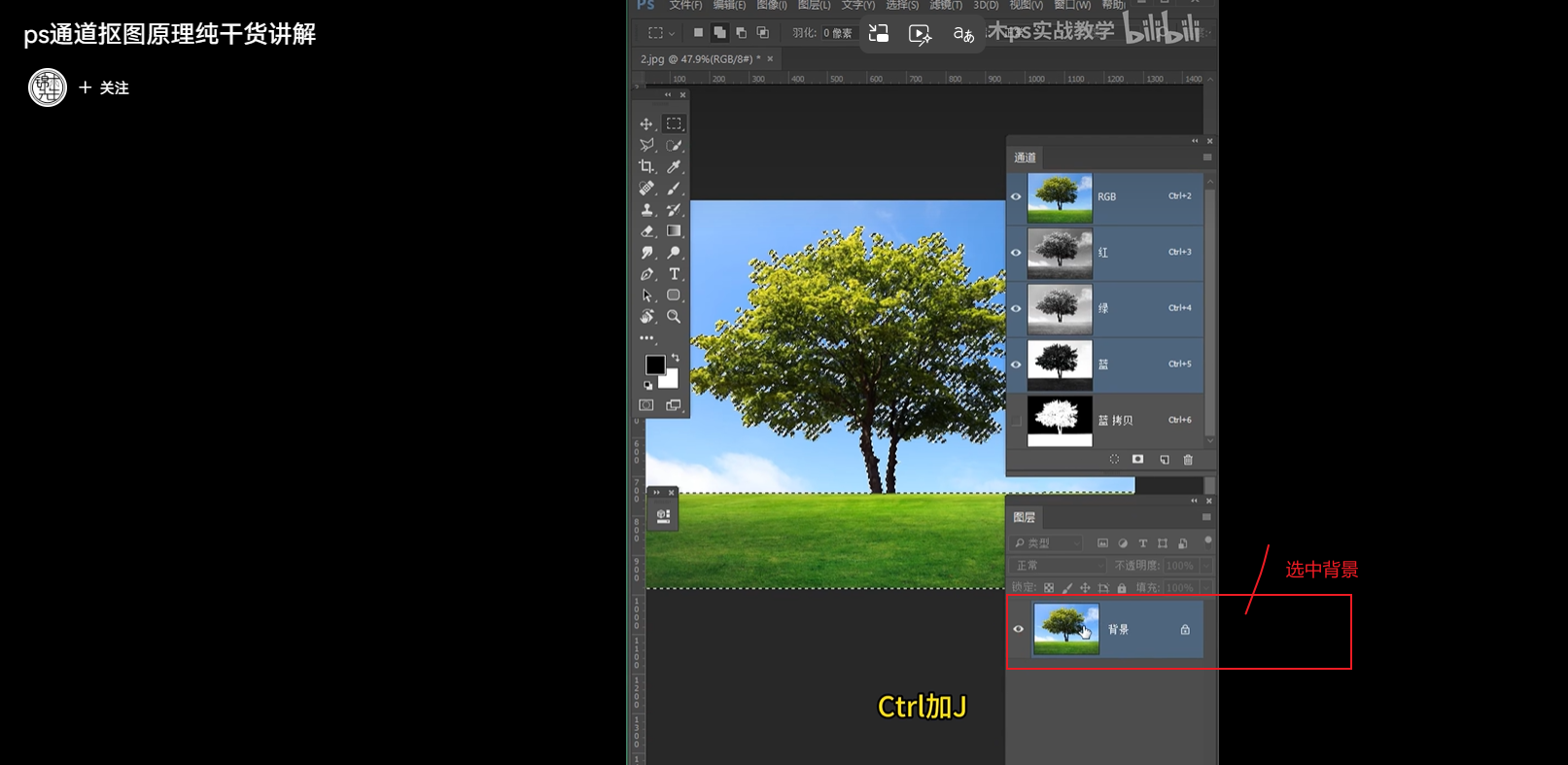Hide the 红 (Red) channel
This screenshot has width=1568, height=765.
1016,253
